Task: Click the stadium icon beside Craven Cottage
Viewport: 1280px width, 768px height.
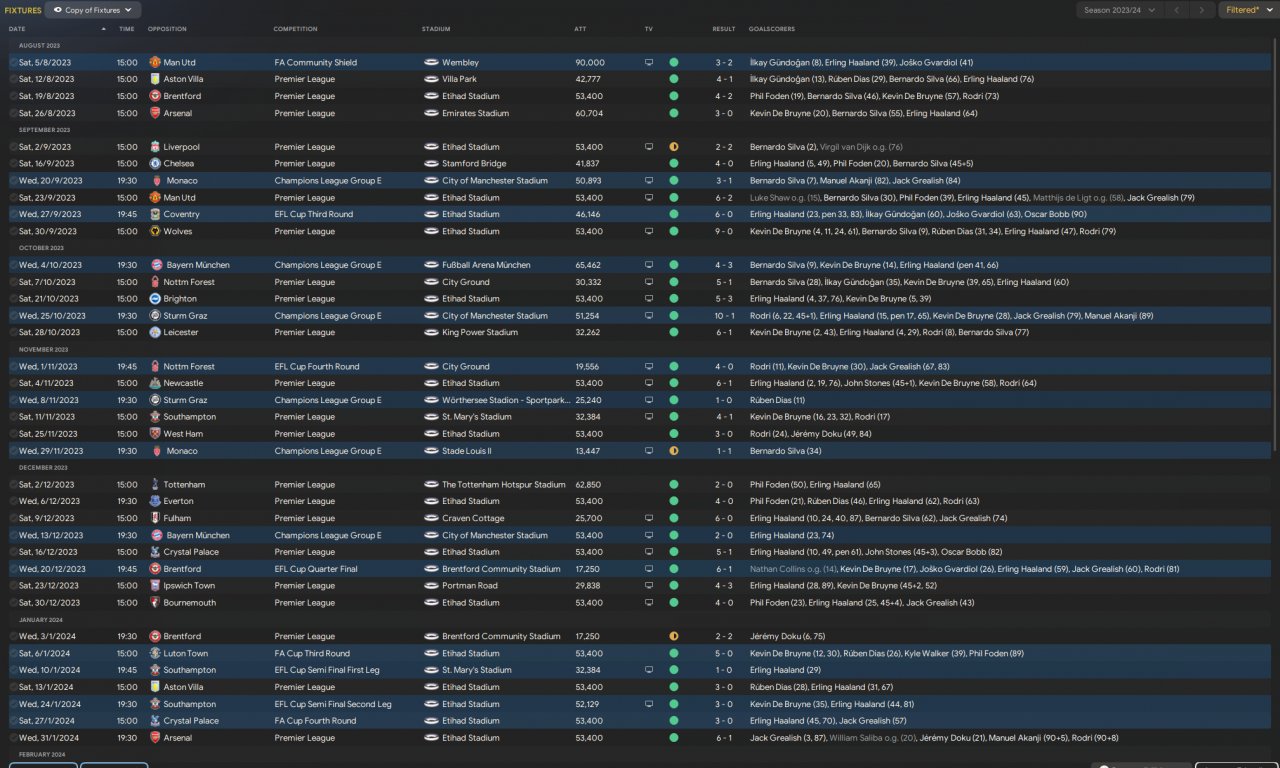Action: (x=431, y=518)
